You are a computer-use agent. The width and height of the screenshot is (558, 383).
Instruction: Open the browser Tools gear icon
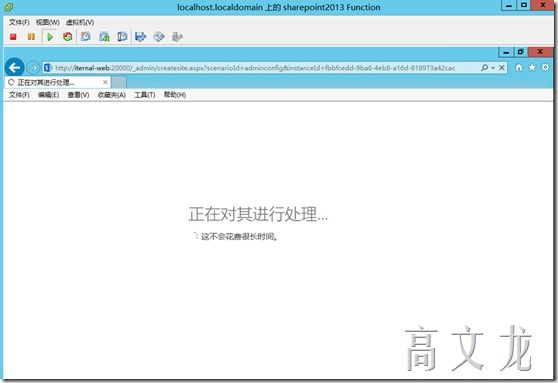point(545,67)
